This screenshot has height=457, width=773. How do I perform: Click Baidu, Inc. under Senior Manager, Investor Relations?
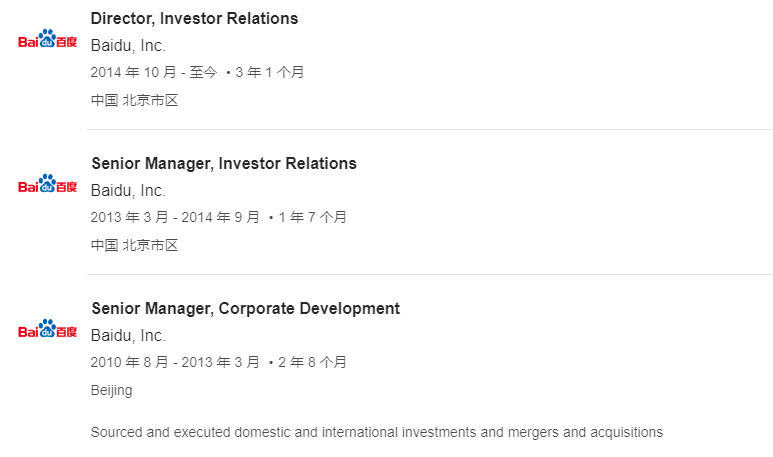point(128,190)
